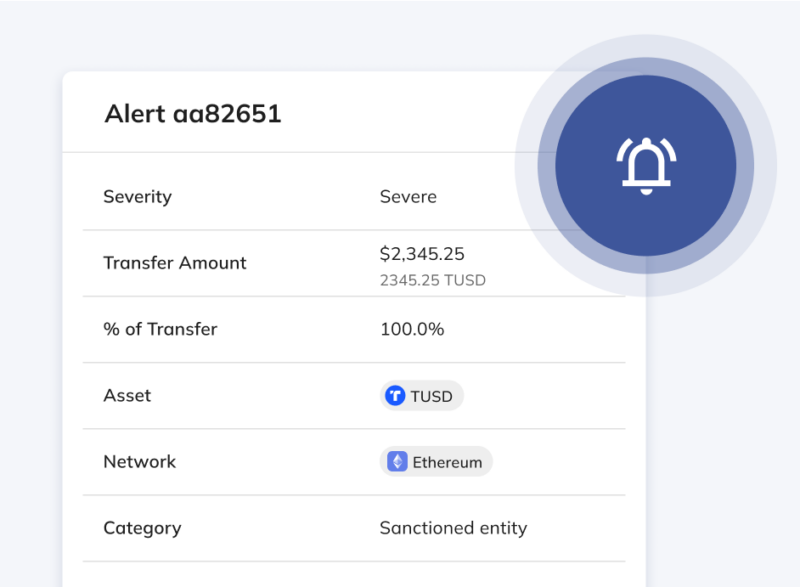The height and width of the screenshot is (587, 800).
Task: Open the Alert aa82651 title
Action: 194,114
